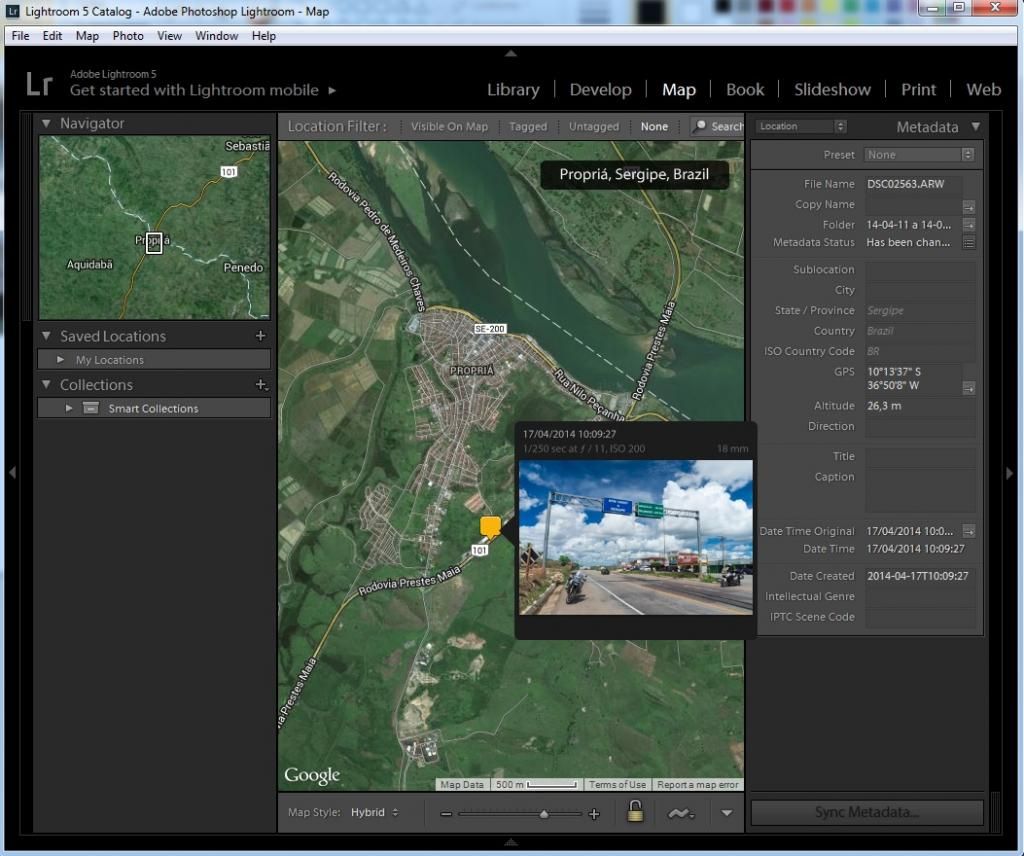Click the map zoom slider handle
The image size is (1024, 856).
pyautogui.click(x=543, y=814)
